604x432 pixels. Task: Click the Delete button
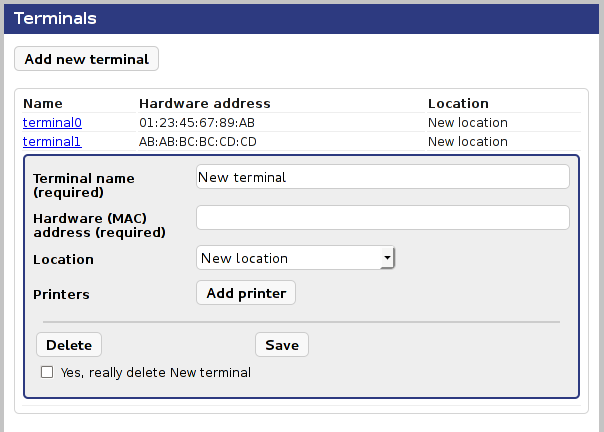(69, 345)
